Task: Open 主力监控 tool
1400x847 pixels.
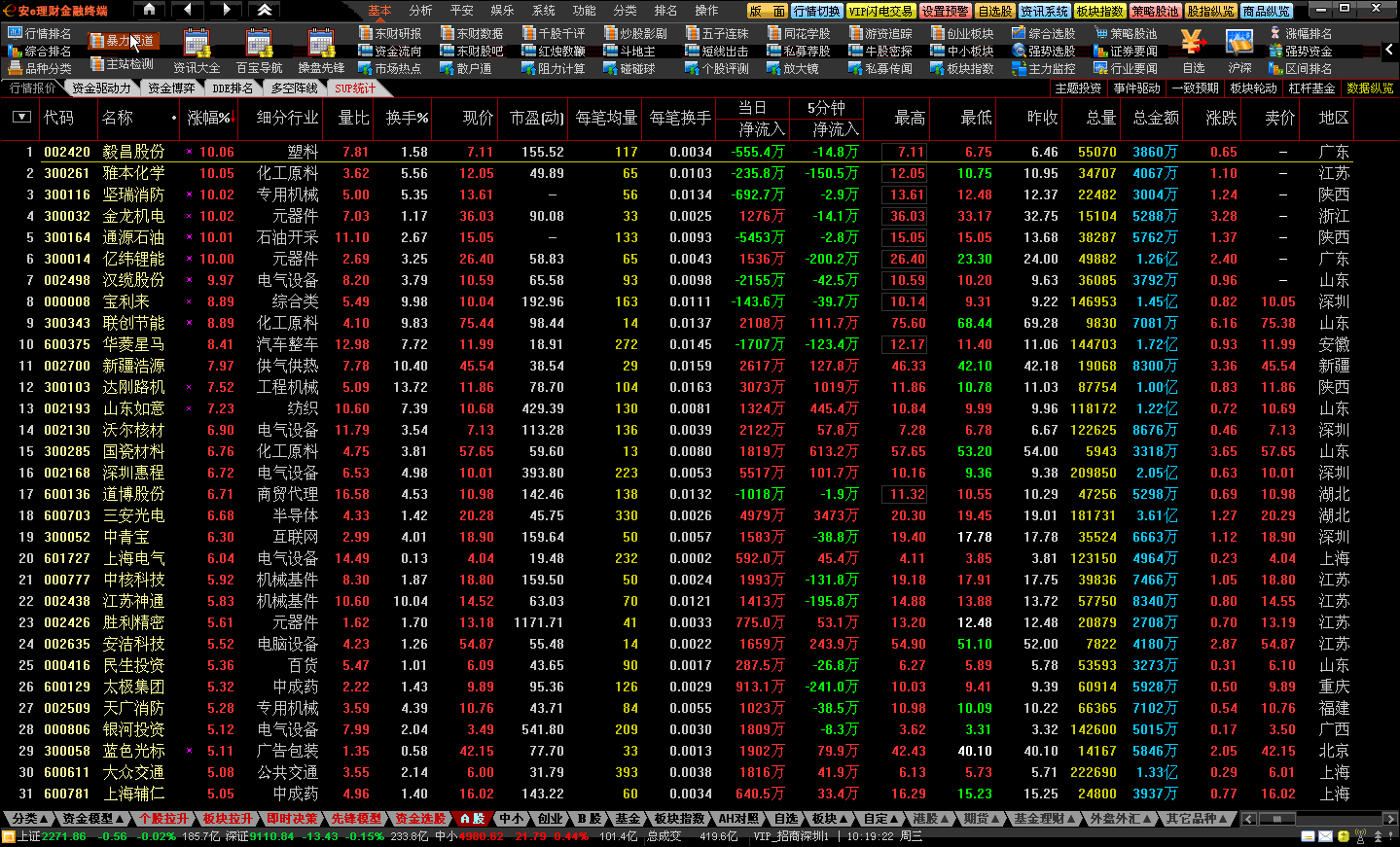Action: (1043, 68)
